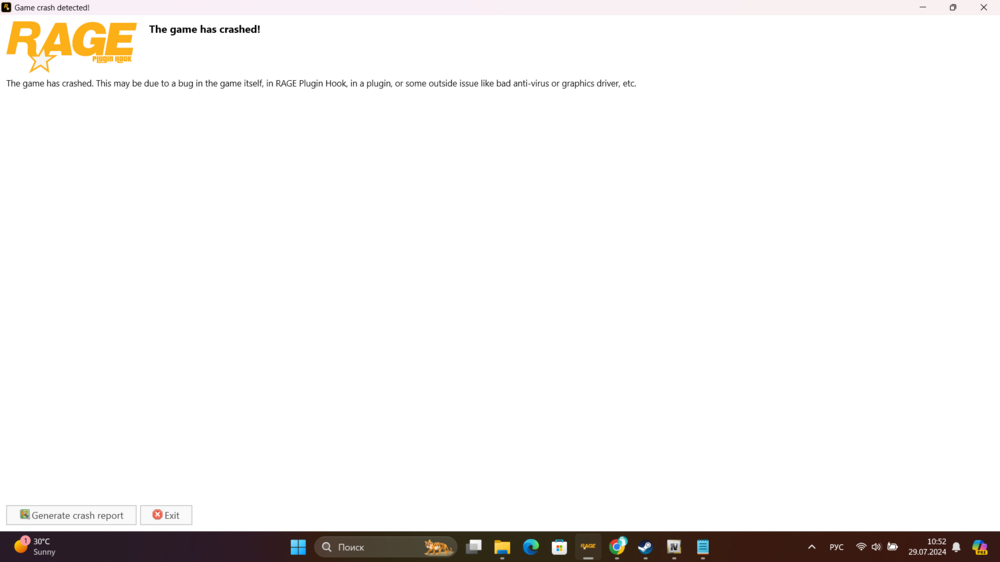Close the Game crash detected window
Viewport: 1000px width, 562px height.
[983, 7]
